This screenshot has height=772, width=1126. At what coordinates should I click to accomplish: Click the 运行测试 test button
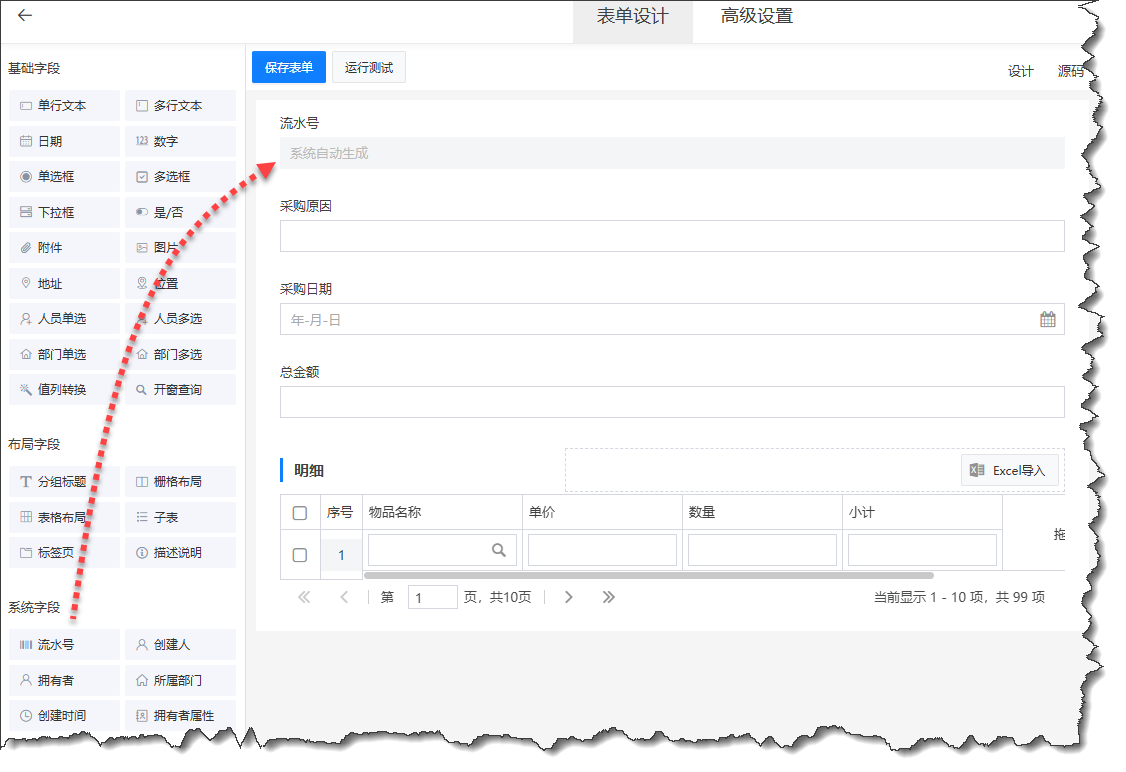click(x=369, y=67)
